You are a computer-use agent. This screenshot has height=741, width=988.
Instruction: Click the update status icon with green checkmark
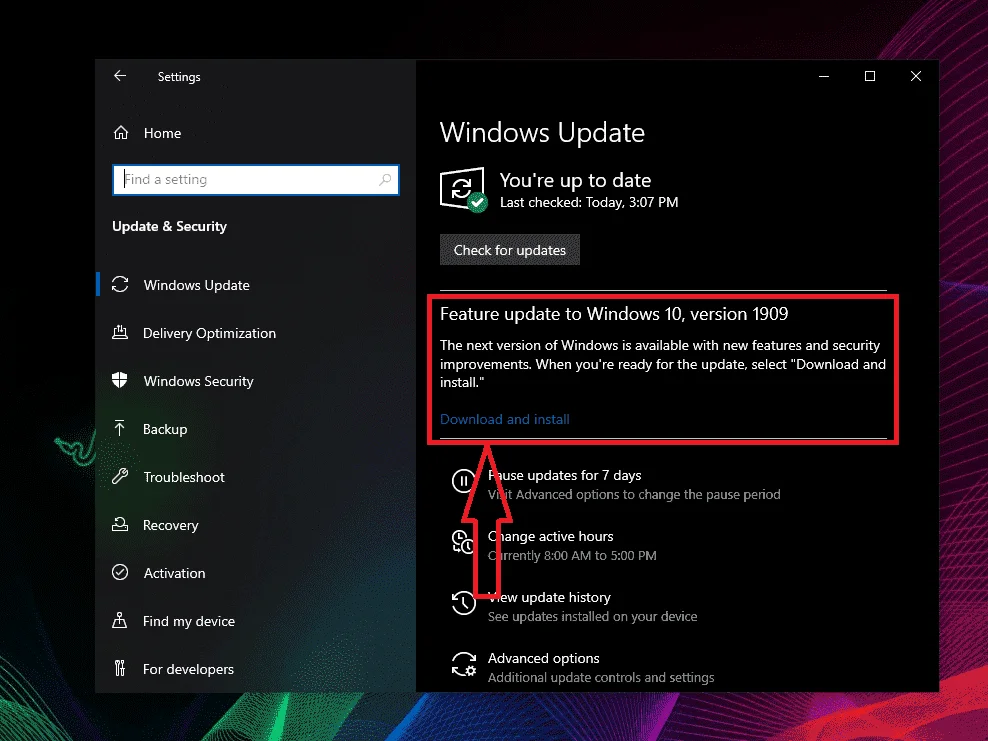pyautogui.click(x=463, y=189)
